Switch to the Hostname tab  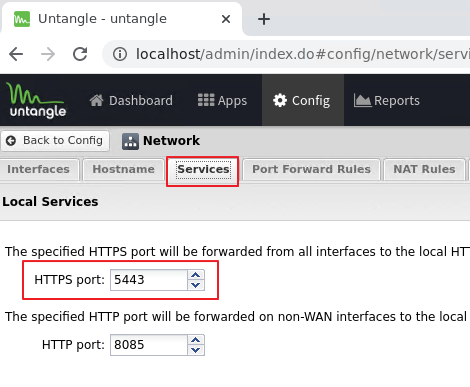pos(123,169)
